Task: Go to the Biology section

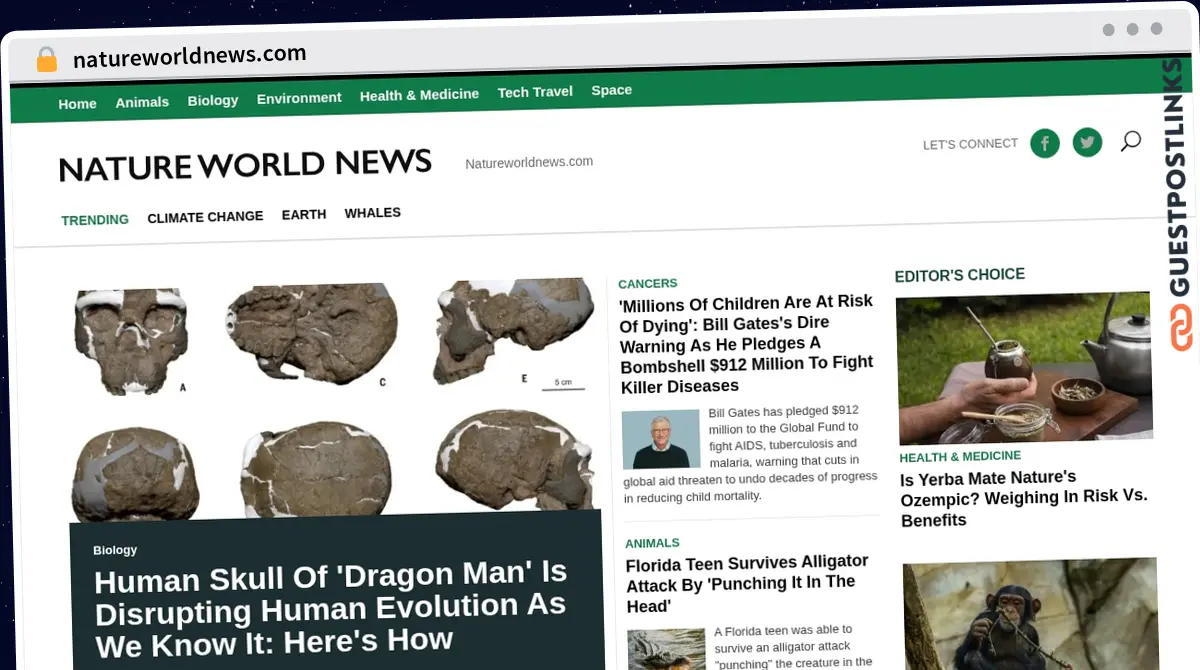Action: pyautogui.click(x=213, y=100)
